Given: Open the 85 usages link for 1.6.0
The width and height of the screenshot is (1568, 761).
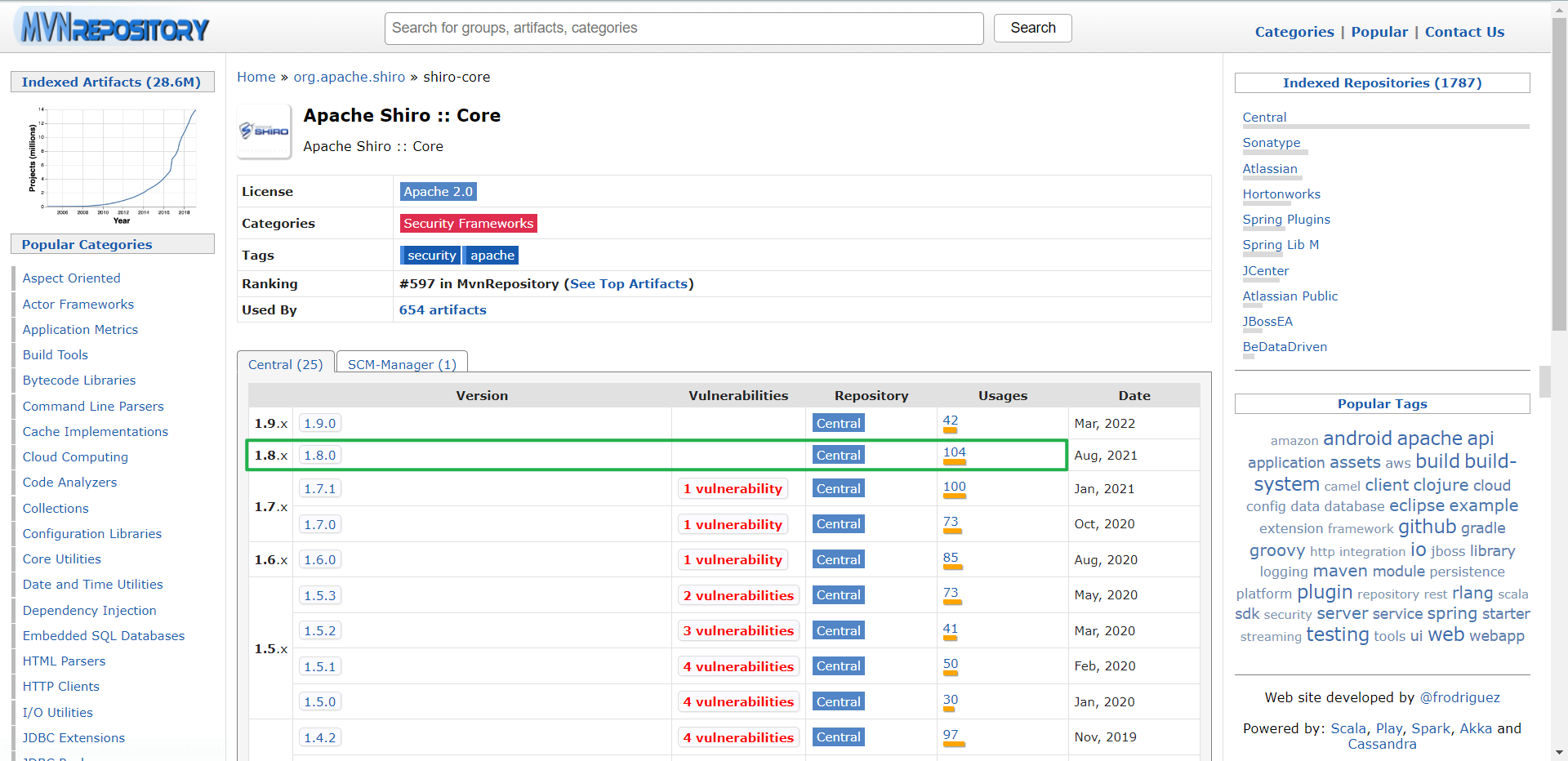Looking at the screenshot, I should (951, 558).
